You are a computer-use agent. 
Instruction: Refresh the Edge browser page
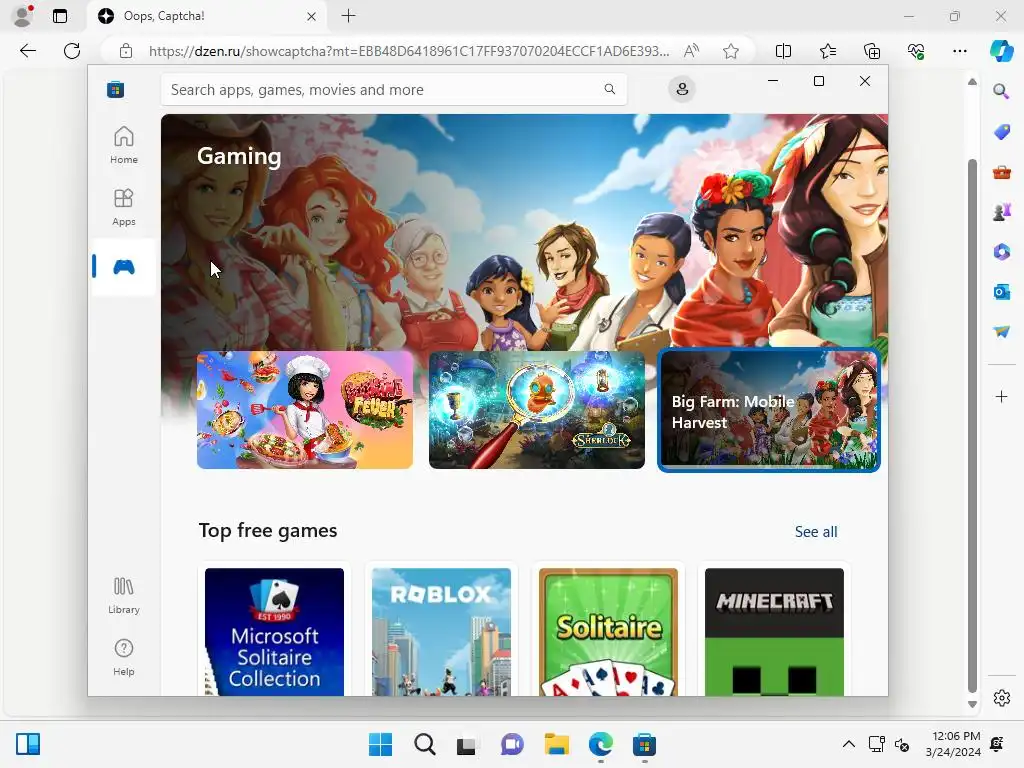click(72, 51)
